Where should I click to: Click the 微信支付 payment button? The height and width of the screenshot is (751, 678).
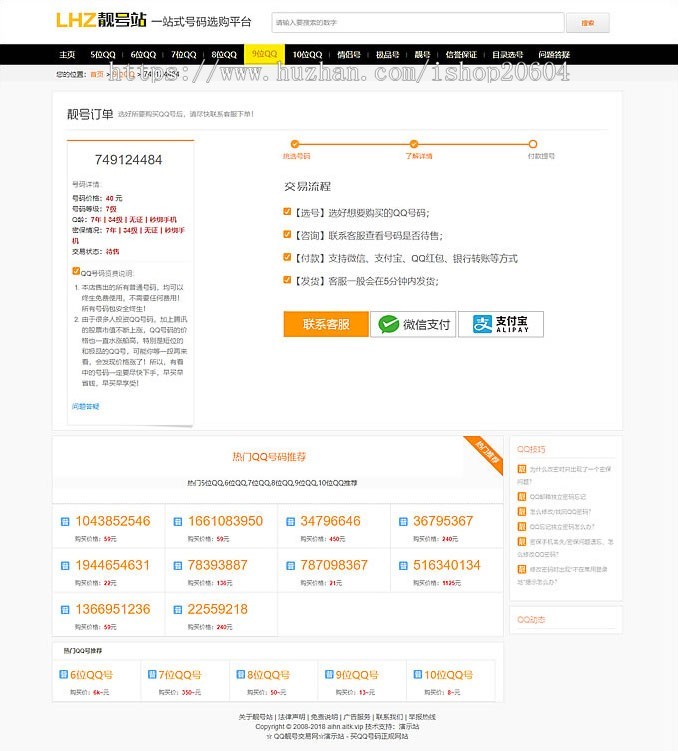click(x=413, y=324)
